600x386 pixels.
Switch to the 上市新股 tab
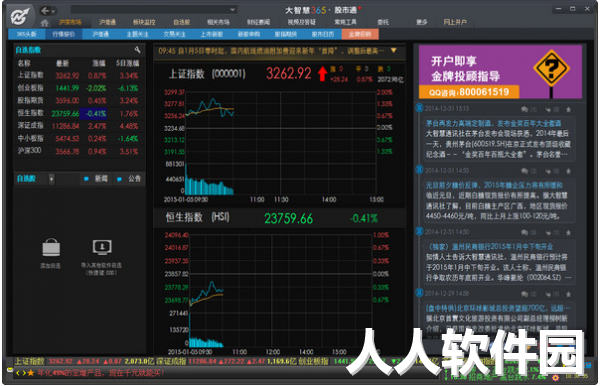coord(212,34)
